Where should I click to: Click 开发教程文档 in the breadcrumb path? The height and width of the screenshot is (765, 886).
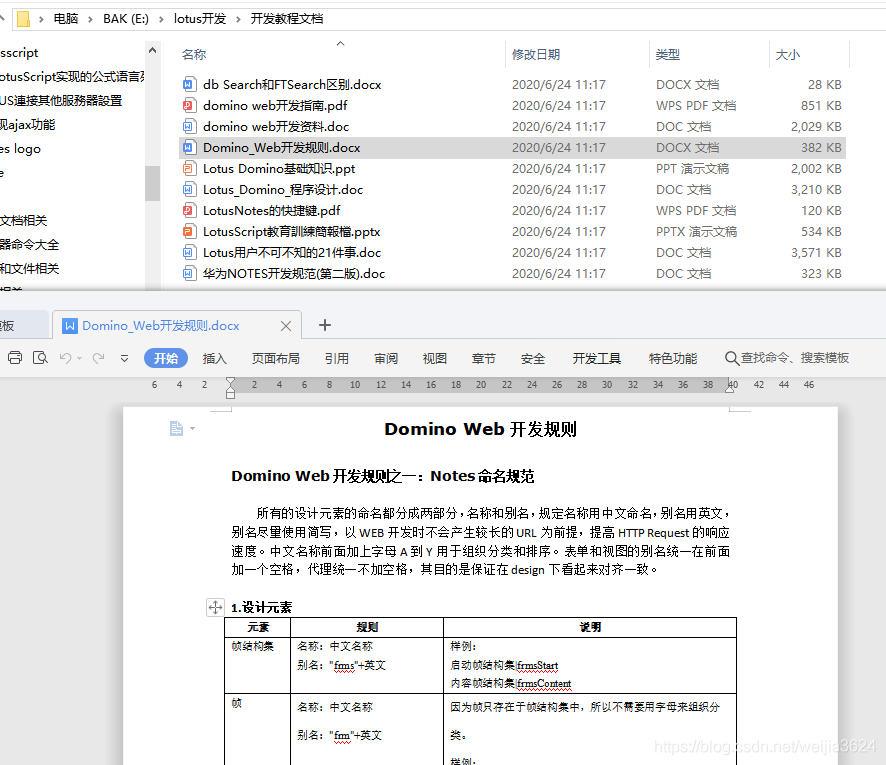[x=287, y=19]
